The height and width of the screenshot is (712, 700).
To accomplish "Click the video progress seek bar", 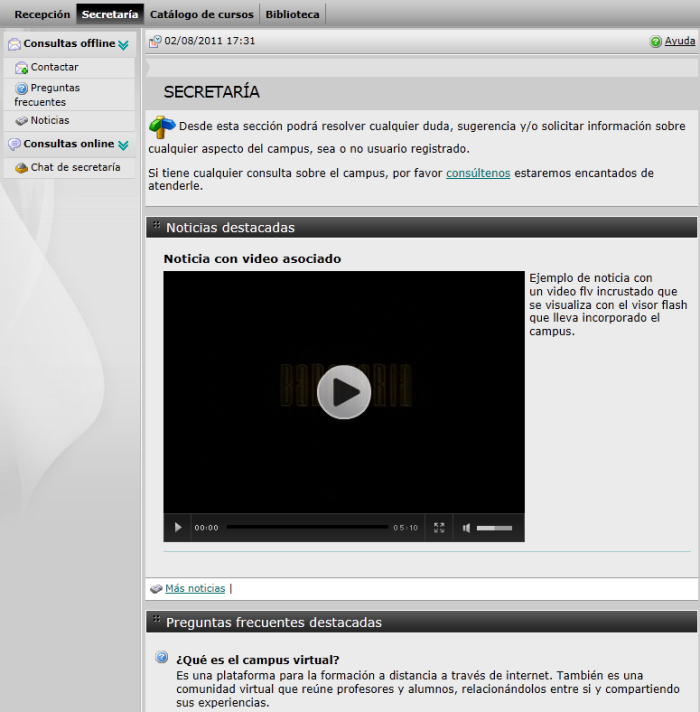I will click(307, 527).
